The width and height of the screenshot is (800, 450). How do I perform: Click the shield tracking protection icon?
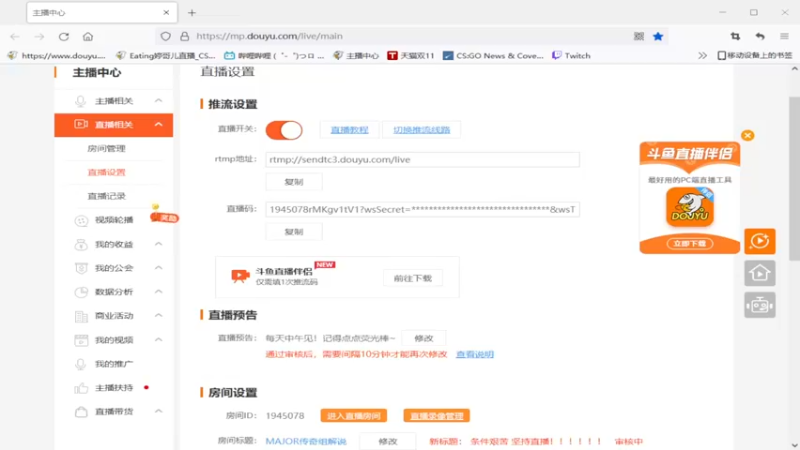[165, 36]
